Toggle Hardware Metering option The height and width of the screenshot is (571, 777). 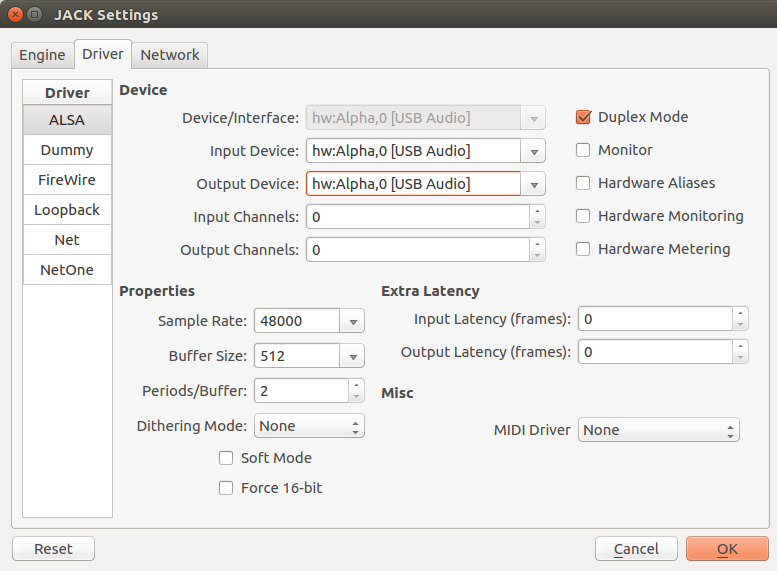[584, 249]
